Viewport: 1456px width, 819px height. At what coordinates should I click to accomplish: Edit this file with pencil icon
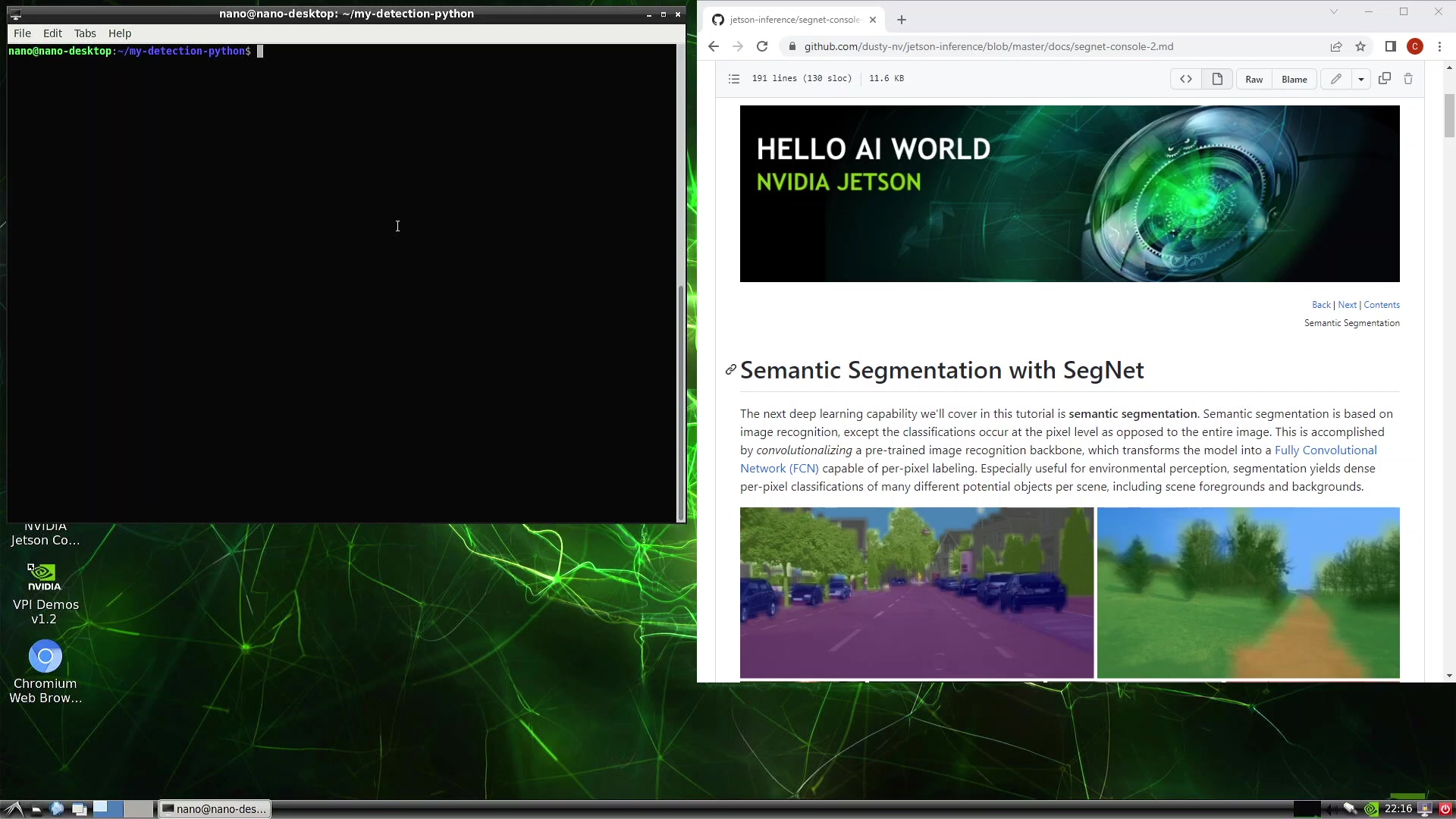pos(1335,79)
